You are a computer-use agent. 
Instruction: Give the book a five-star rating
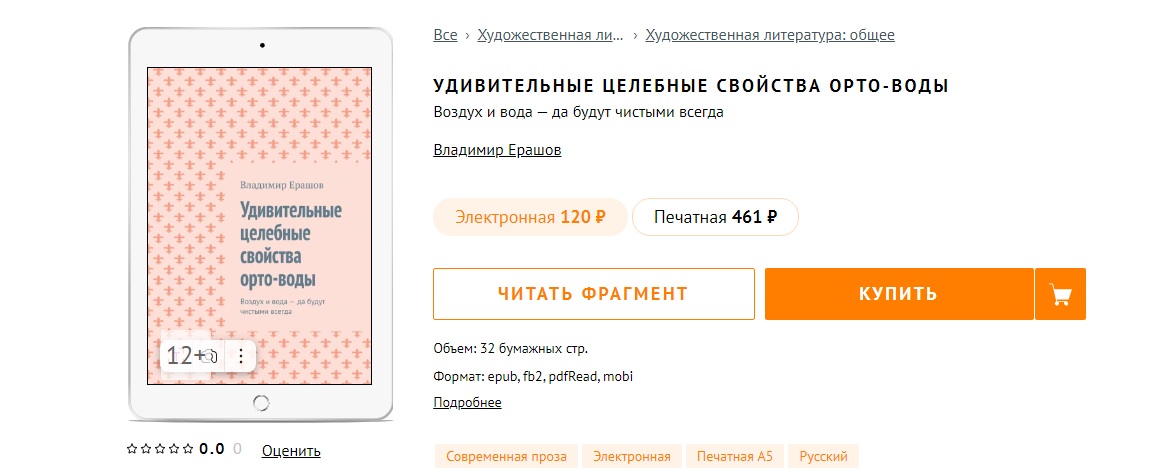click(188, 449)
